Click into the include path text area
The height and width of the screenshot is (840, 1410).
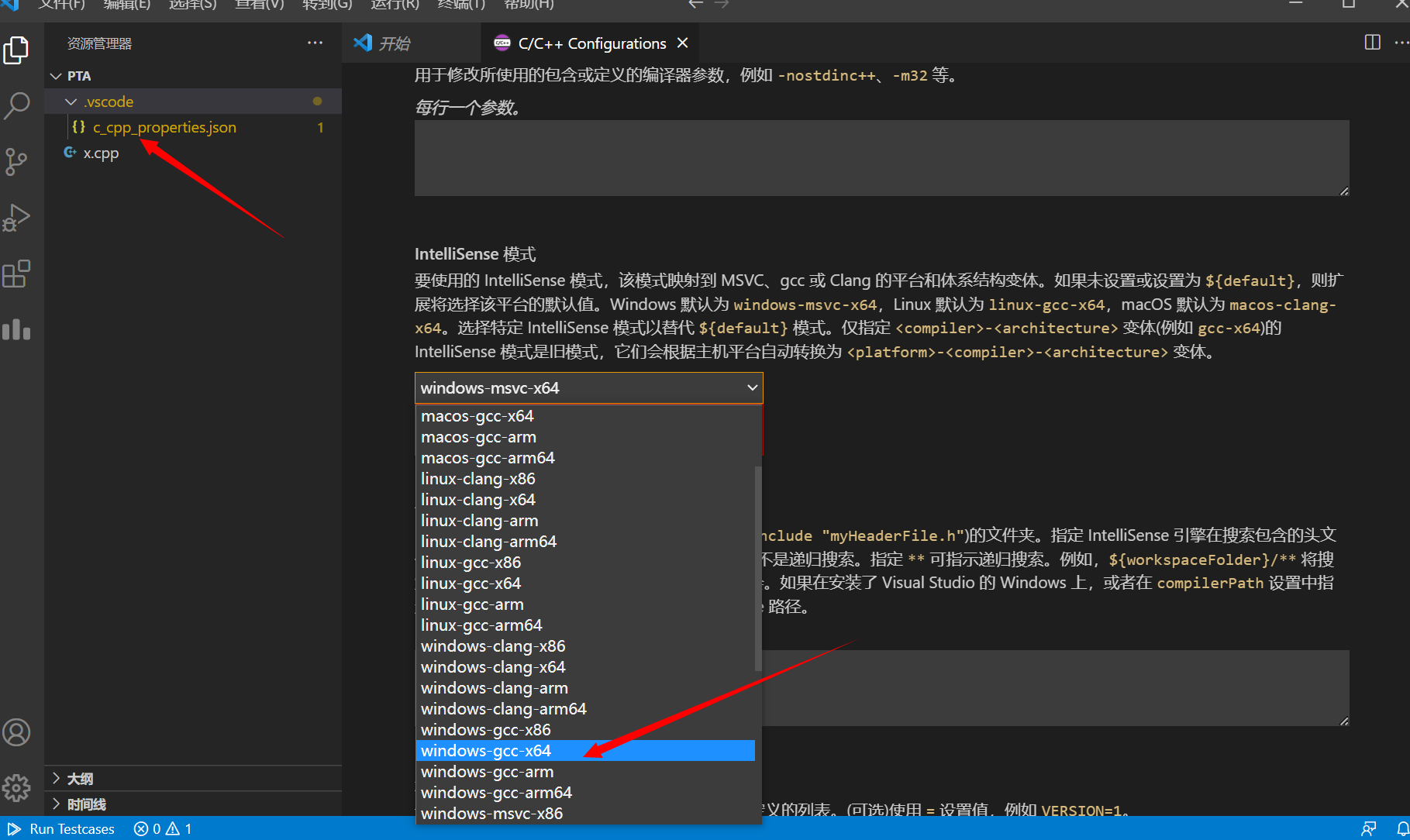tap(1055, 688)
